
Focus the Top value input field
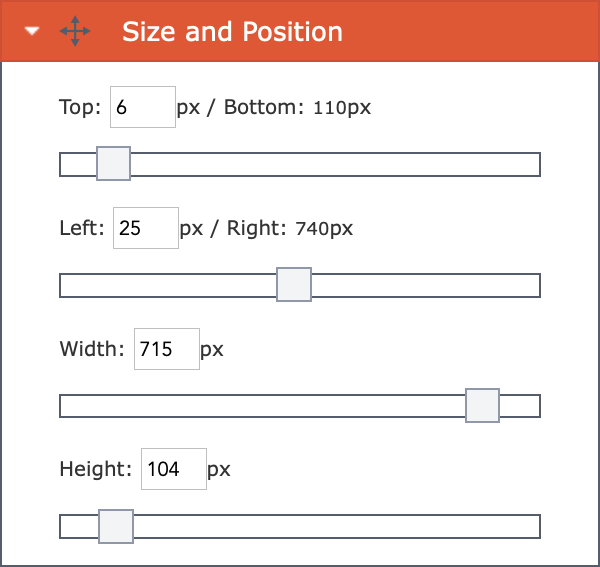click(143, 107)
